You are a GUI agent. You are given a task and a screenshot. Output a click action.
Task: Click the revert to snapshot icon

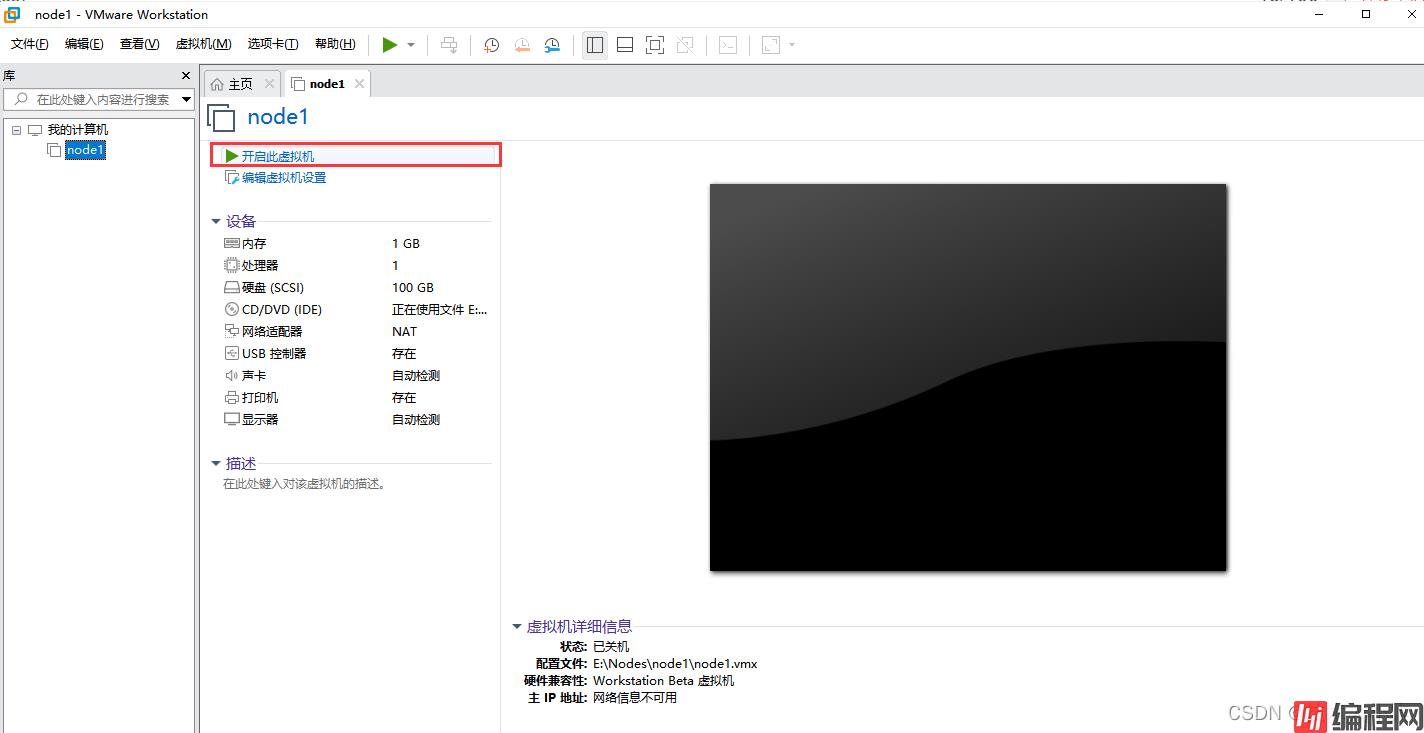522,45
